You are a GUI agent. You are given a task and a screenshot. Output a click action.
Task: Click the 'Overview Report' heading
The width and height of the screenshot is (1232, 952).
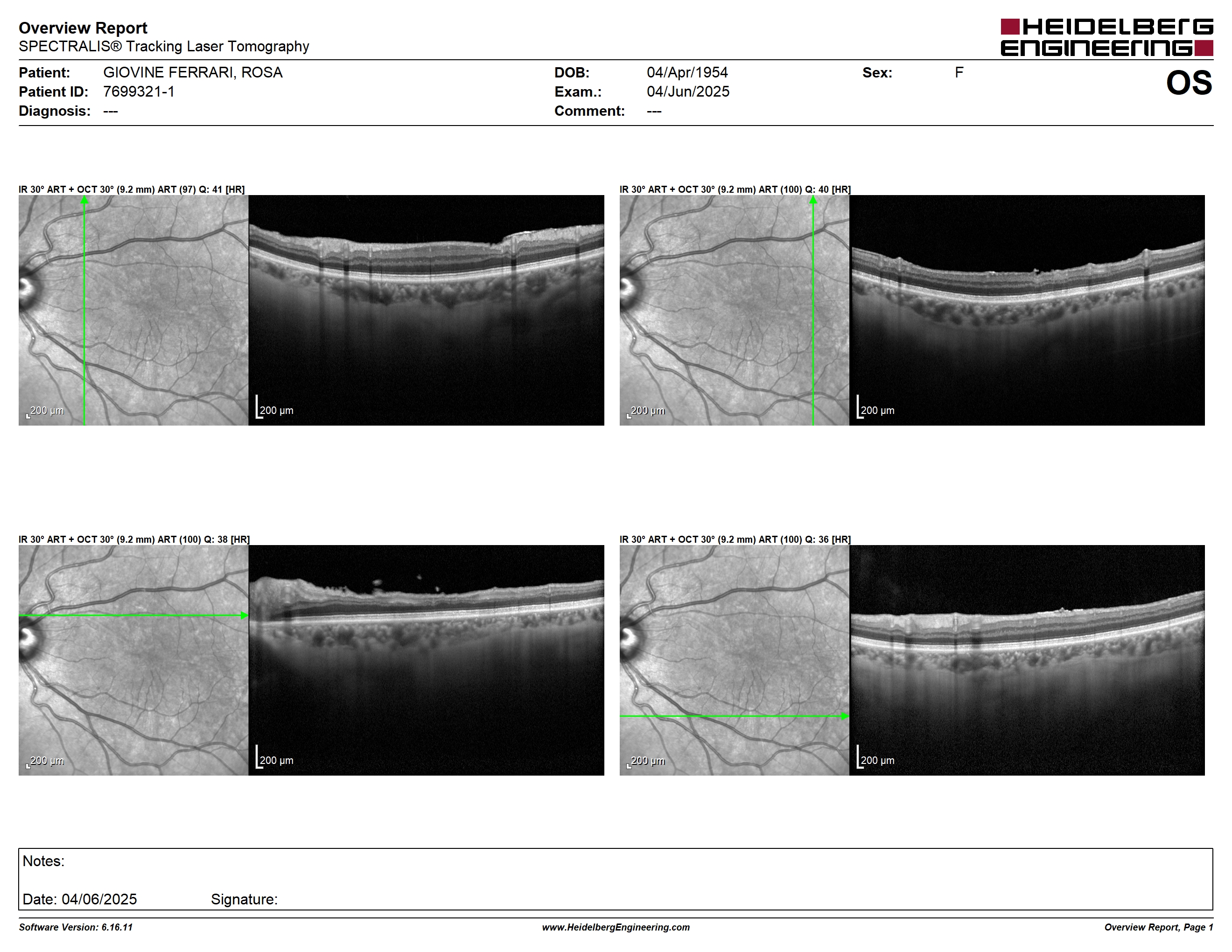pyautogui.click(x=83, y=28)
